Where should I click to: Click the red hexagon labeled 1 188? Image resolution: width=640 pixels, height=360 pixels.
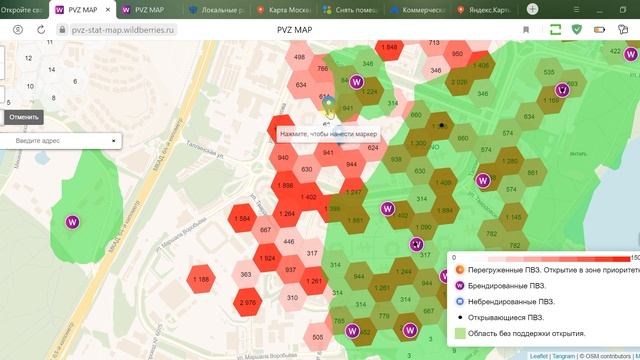[201, 279]
